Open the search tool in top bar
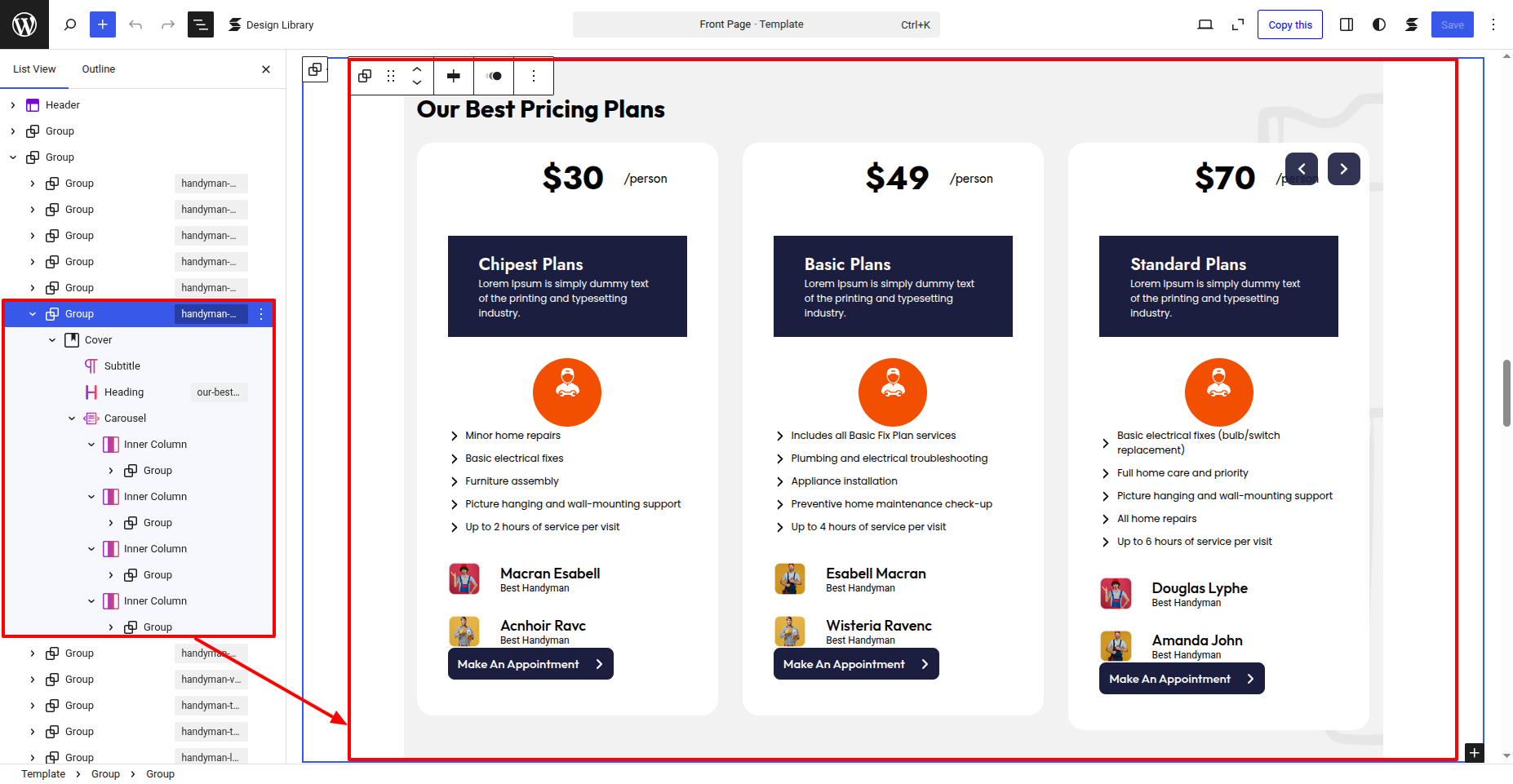 point(70,24)
